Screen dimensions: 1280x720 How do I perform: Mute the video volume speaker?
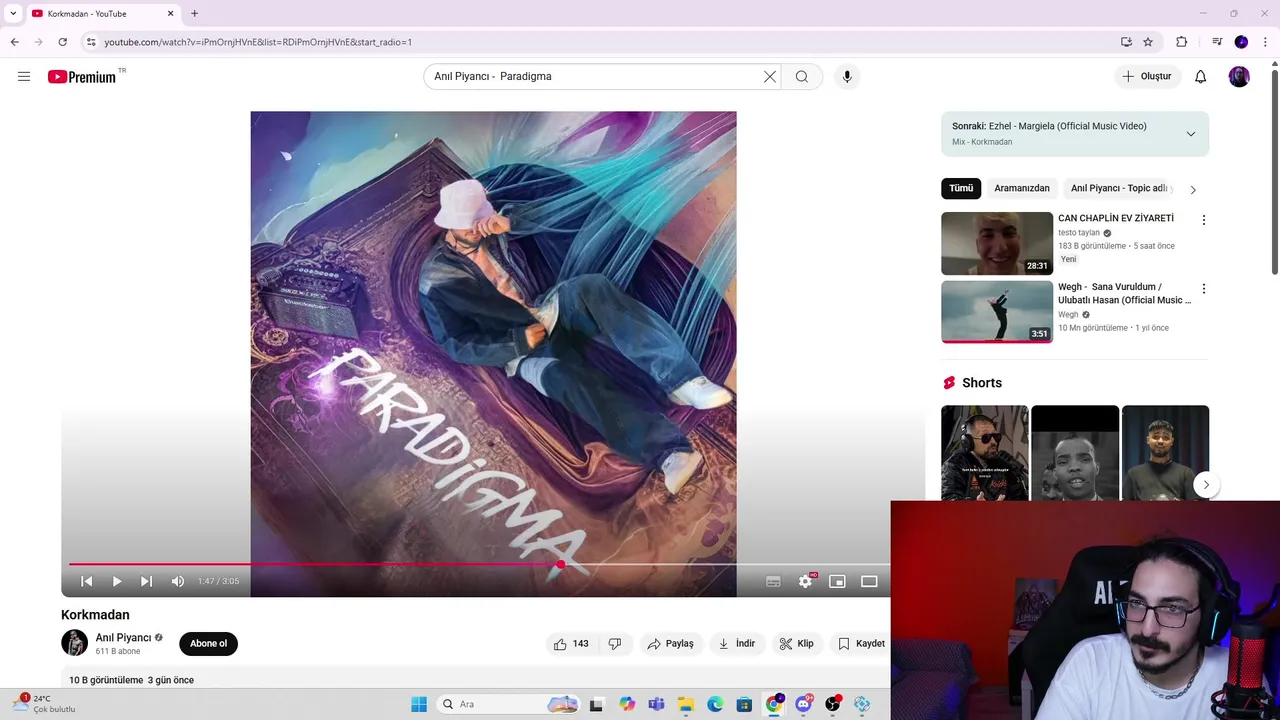click(178, 581)
